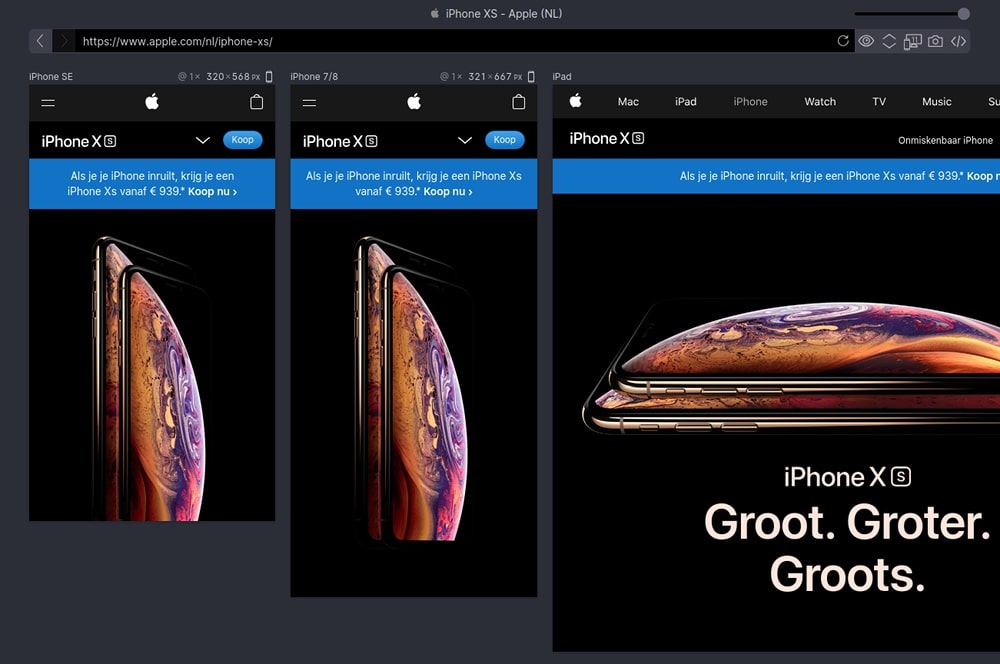Open the iPhone menu item in iPad view
This screenshot has width=1000, height=664.
(x=750, y=101)
